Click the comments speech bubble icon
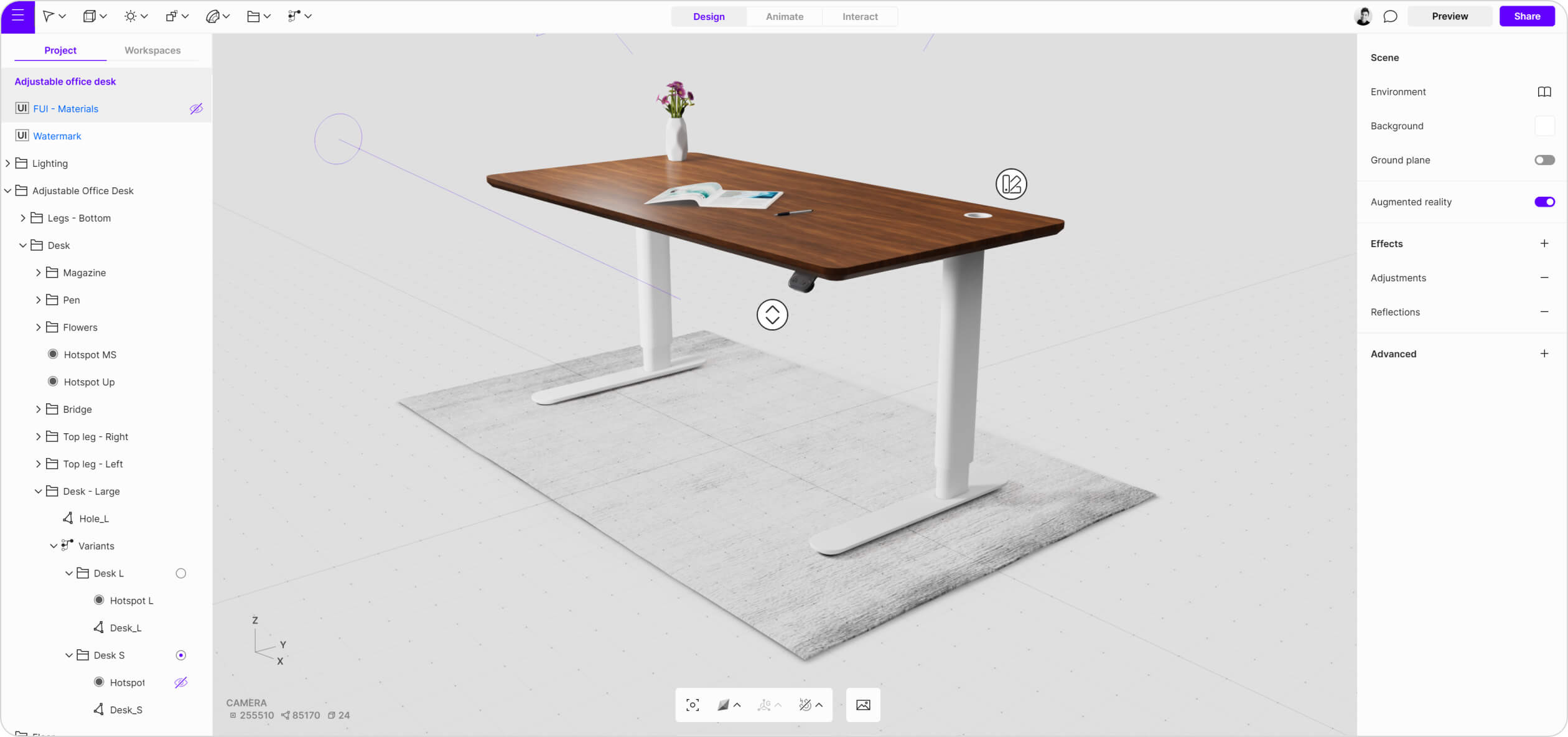1568x737 pixels. (1390, 16)
